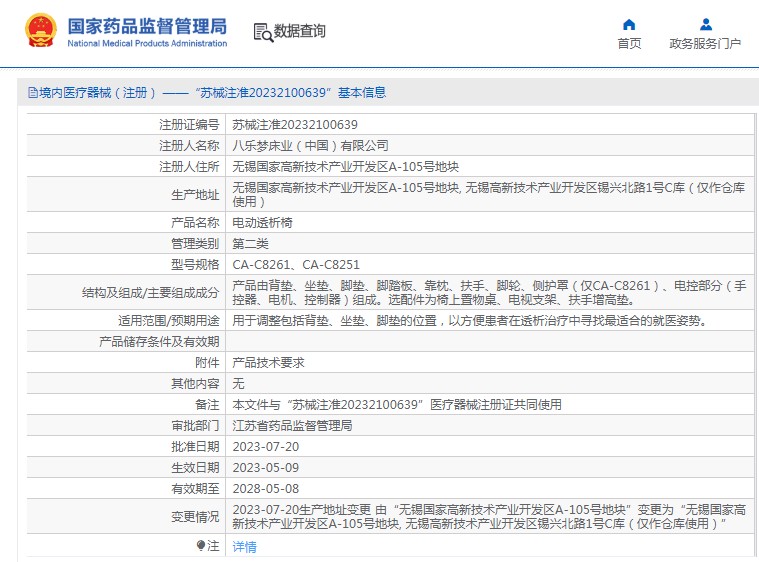Click the 管理类别 value 第二类
This screenshot has height=562, width=759.
(x=250, y=243)
